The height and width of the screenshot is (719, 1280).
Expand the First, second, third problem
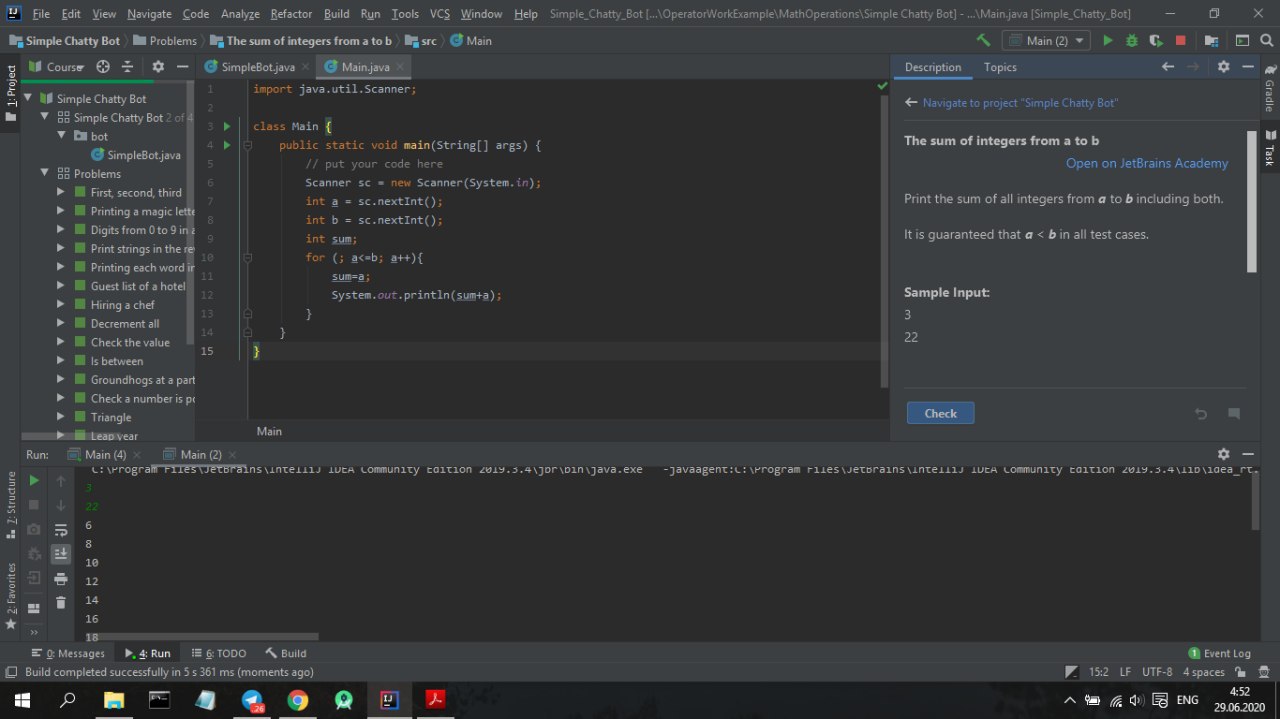[62, 192]
